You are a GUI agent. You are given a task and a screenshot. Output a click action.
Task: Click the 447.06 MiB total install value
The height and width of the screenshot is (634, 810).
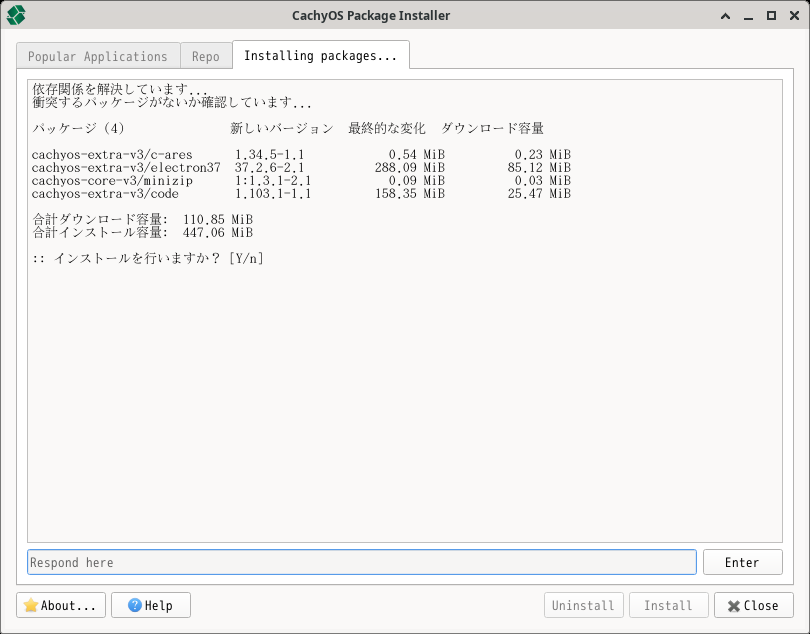click(217, 233)
